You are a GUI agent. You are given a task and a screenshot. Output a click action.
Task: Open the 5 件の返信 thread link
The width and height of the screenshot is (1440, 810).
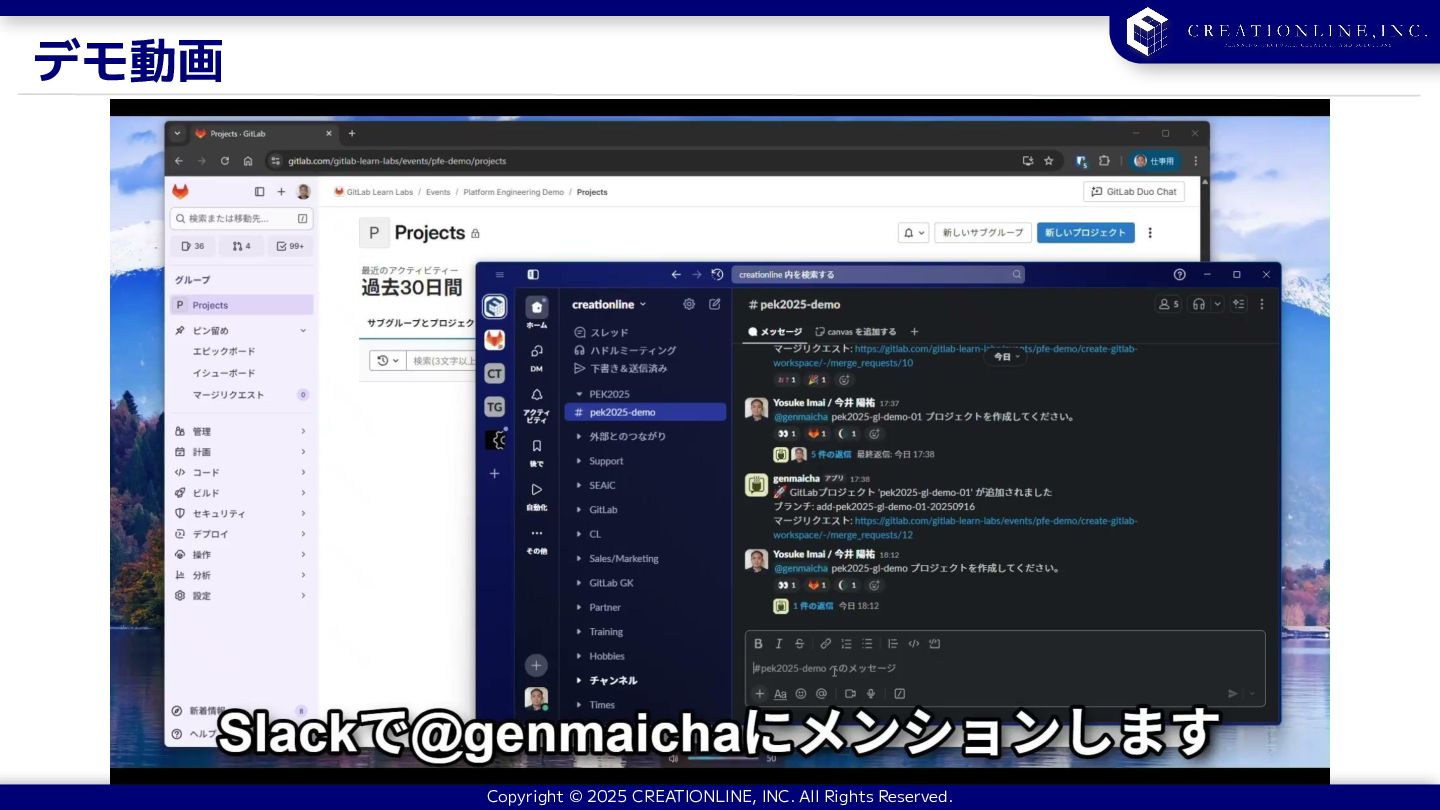(831, 454)
